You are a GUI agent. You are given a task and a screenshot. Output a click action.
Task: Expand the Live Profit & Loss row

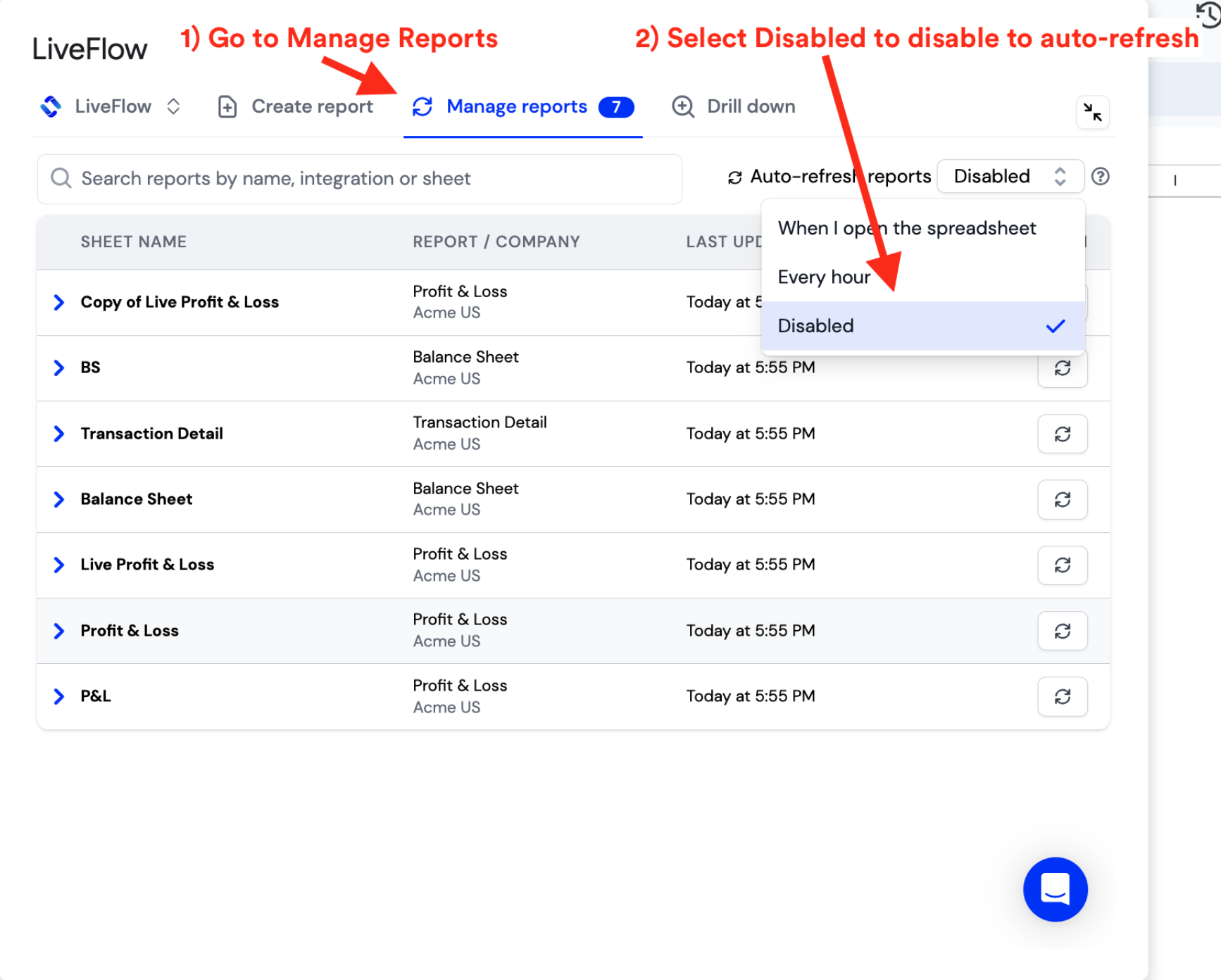(59, 565)
